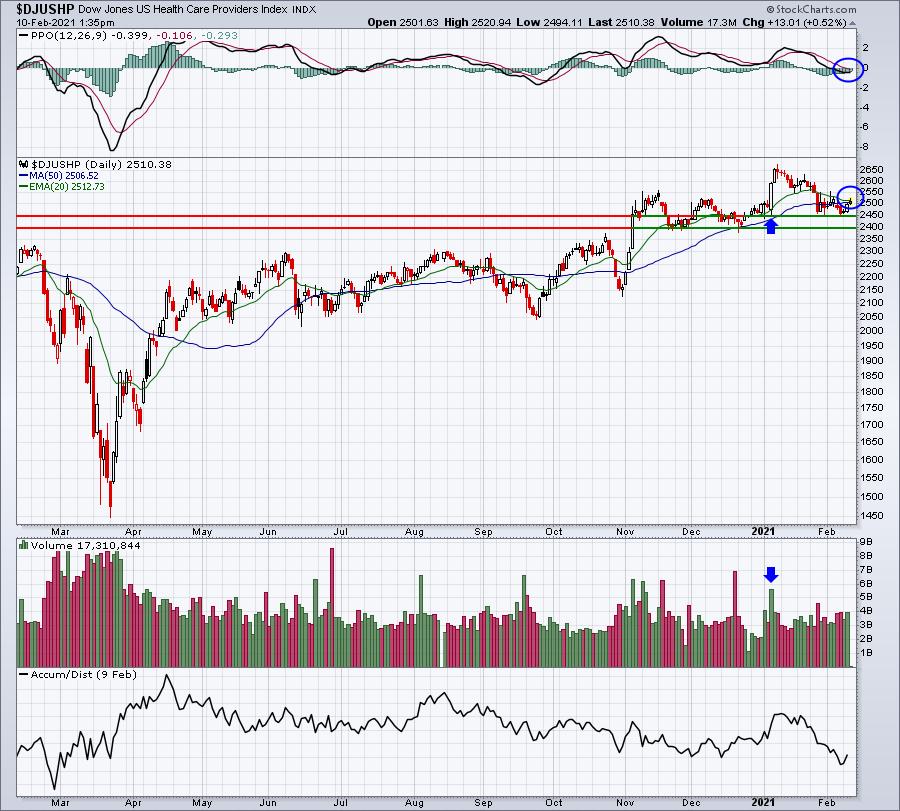This screenshot has height=811, width=900.
Task: Click the blue up arrow on price chart
Action: pyautogui.click(x=771, y=226)
